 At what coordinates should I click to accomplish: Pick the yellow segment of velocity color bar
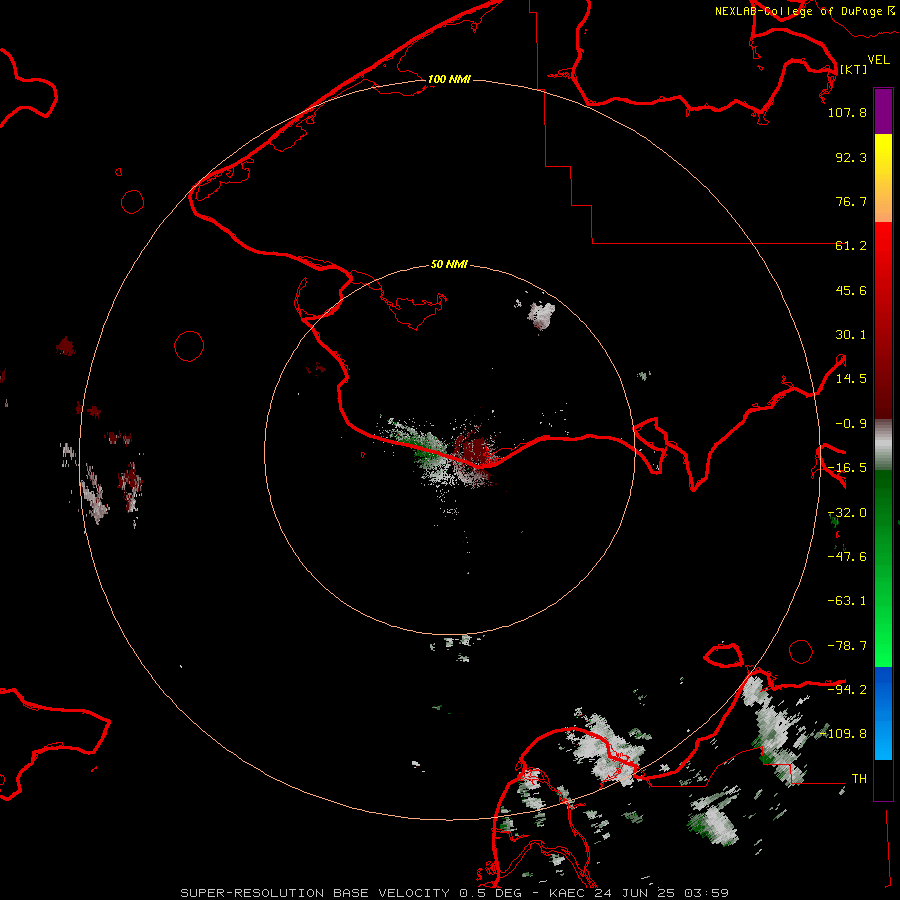tap(883, 178)
